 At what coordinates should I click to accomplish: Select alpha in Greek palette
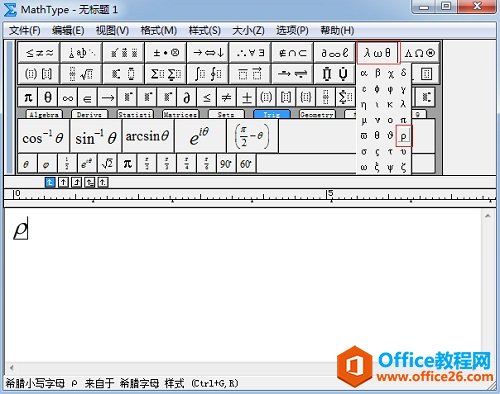(364, 73)
